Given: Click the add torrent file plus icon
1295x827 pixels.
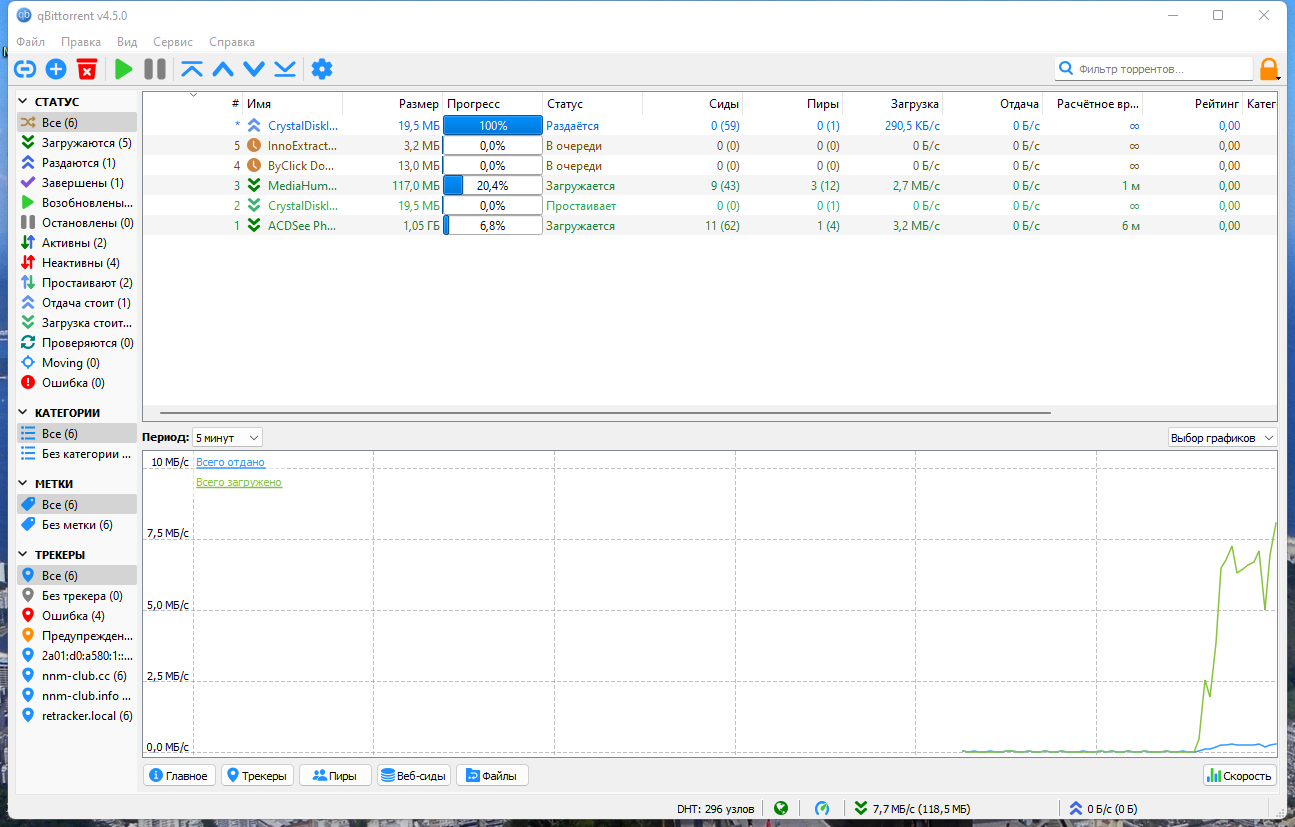Looking at the screenshot, I should 56,69.
